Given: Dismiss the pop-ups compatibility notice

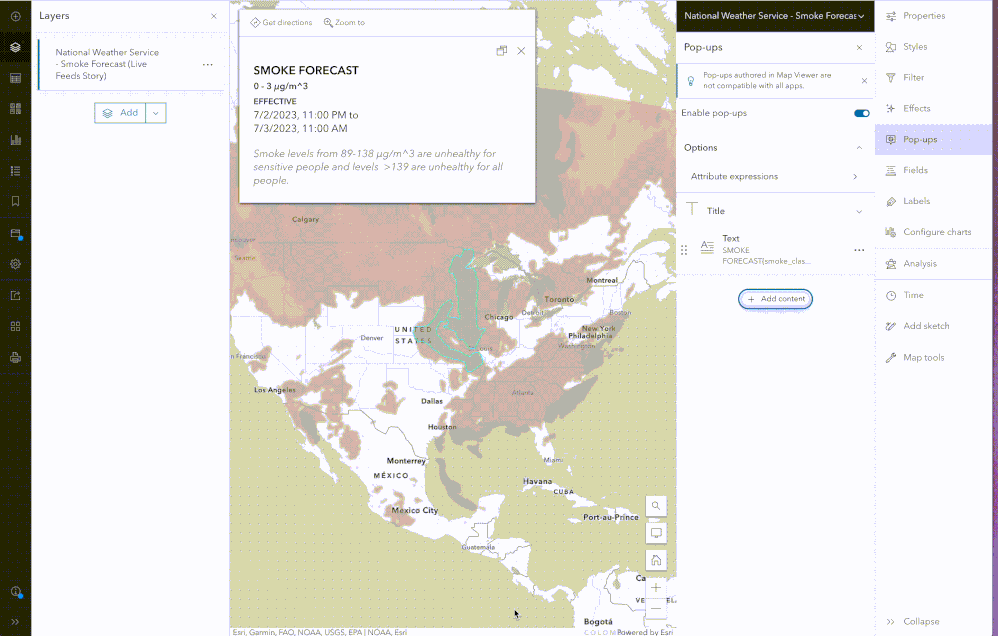Looking at the screenshot, I should point(864,80).
